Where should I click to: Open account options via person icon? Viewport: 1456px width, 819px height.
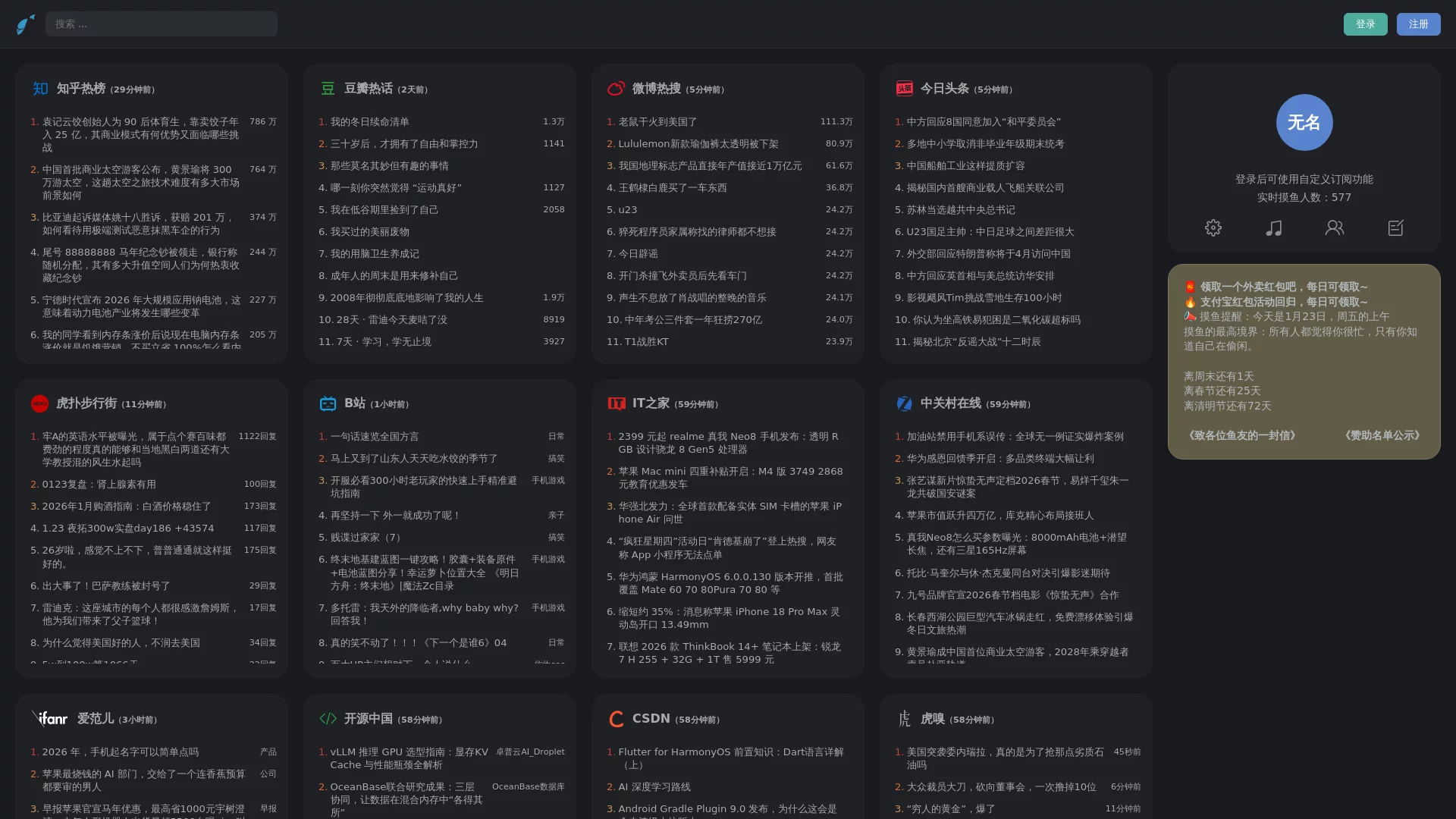[x=1335, y=227]
